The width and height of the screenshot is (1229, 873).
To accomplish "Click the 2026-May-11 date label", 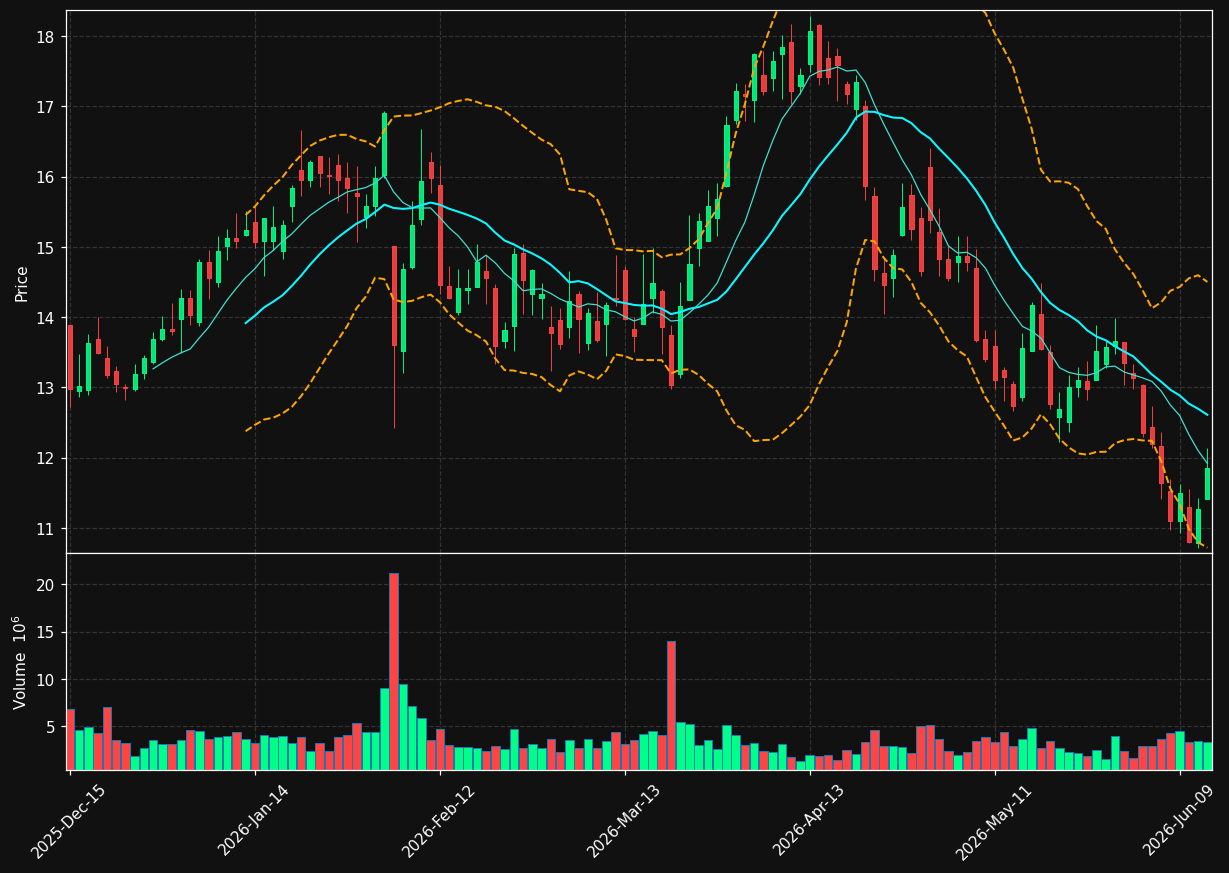I will pyautogui.click(x=994, y=821).
